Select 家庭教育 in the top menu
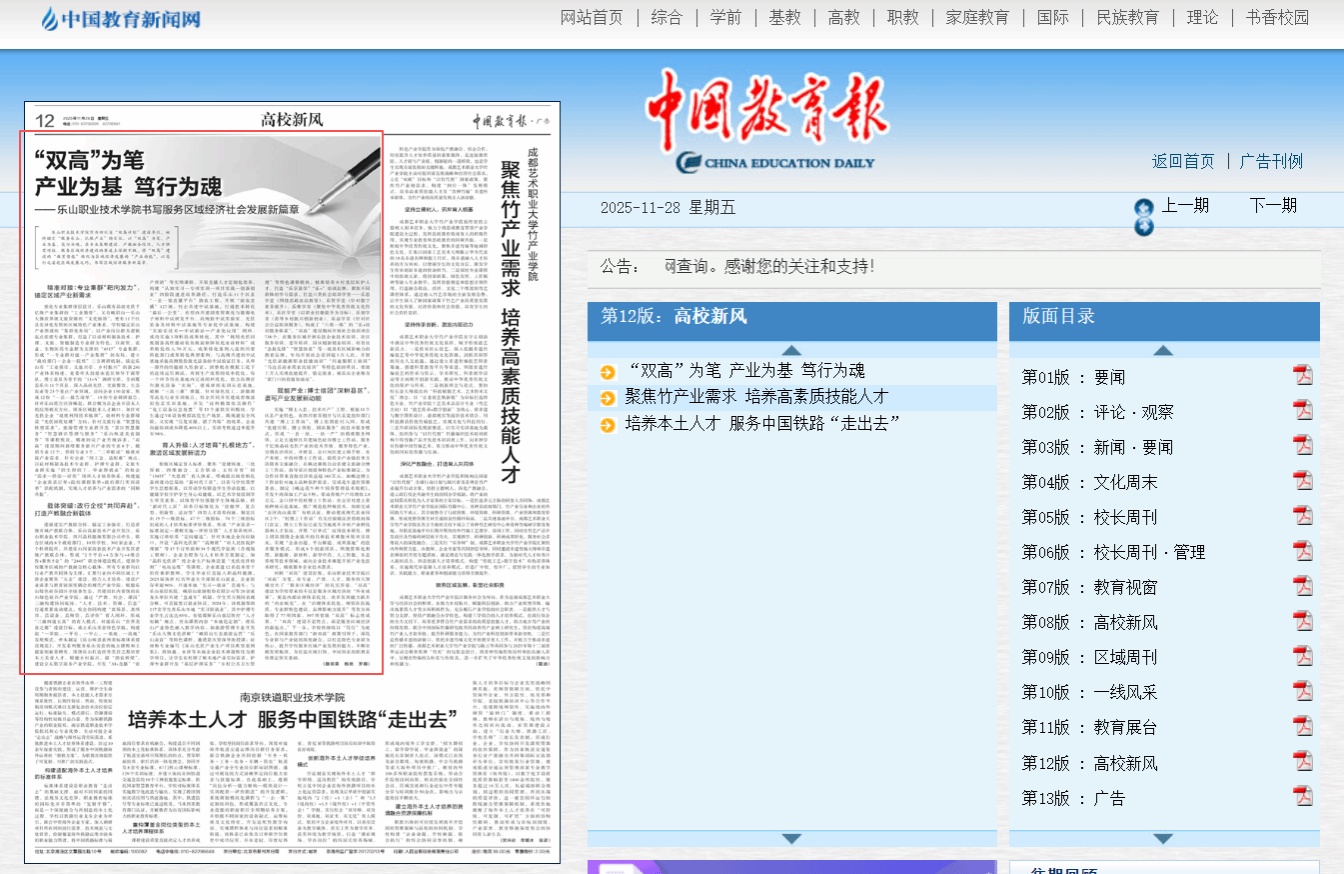The height and width of the screenshot is (874, 1344). click(977, 18)
